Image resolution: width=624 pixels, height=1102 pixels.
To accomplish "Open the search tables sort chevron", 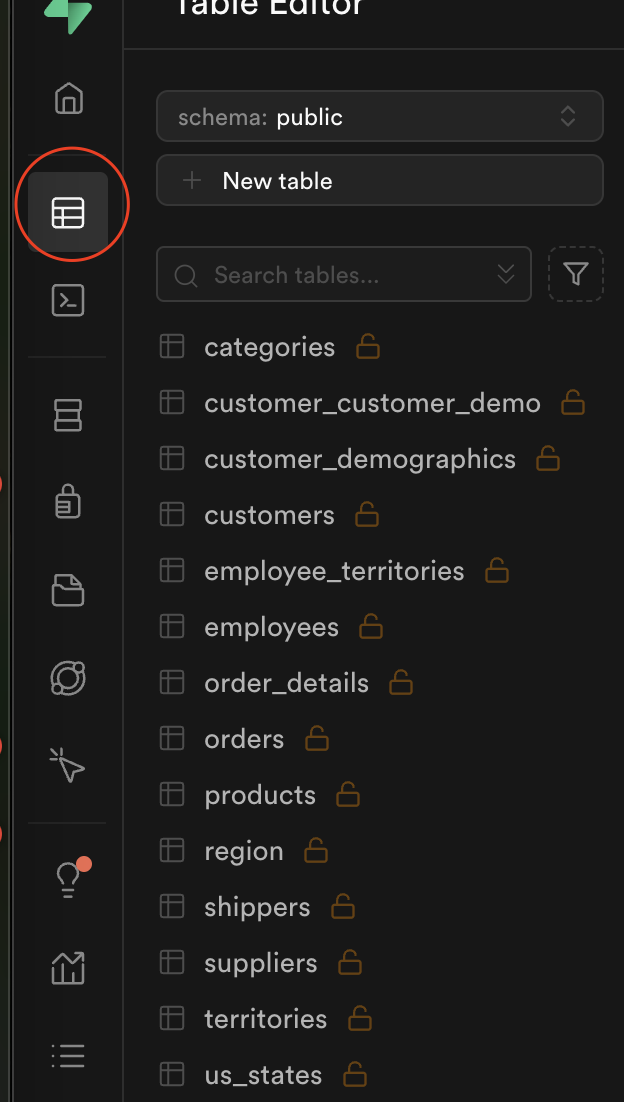I will [x=506, y=275].
